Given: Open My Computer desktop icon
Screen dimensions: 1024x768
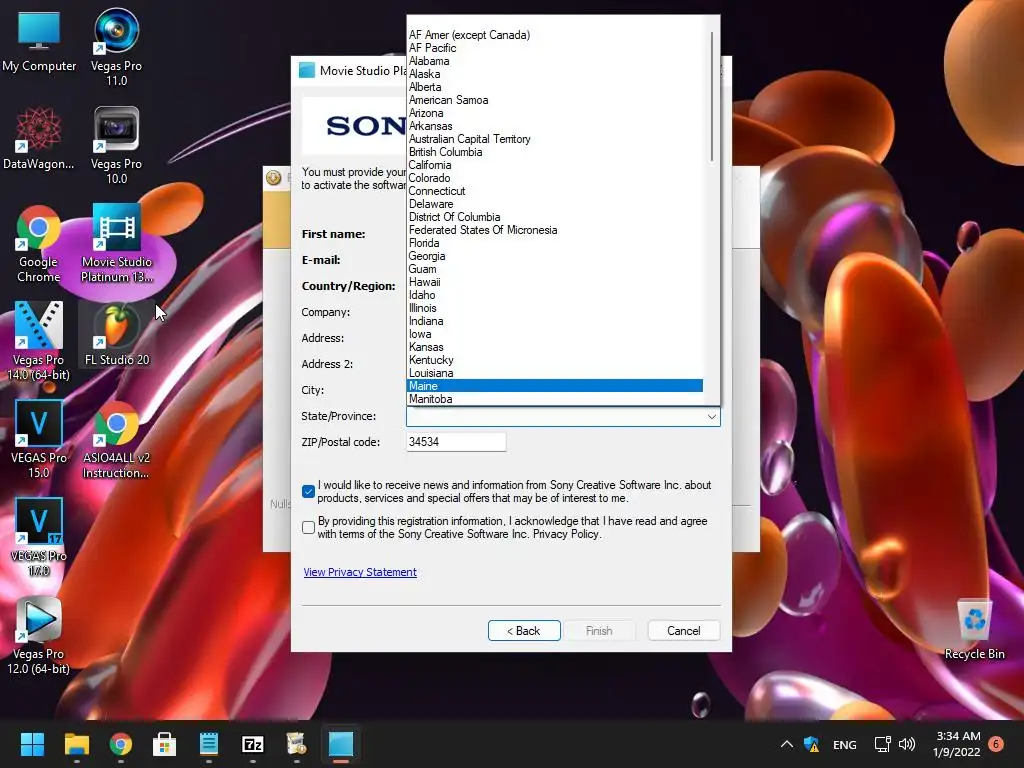Looking at the screenshot, I should click(39, 40).
